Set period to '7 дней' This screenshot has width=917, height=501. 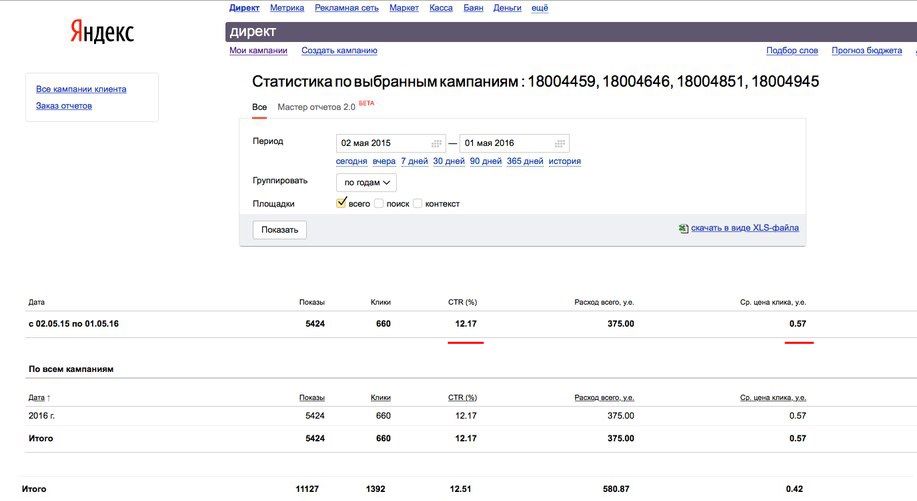(x=415, y=161)
